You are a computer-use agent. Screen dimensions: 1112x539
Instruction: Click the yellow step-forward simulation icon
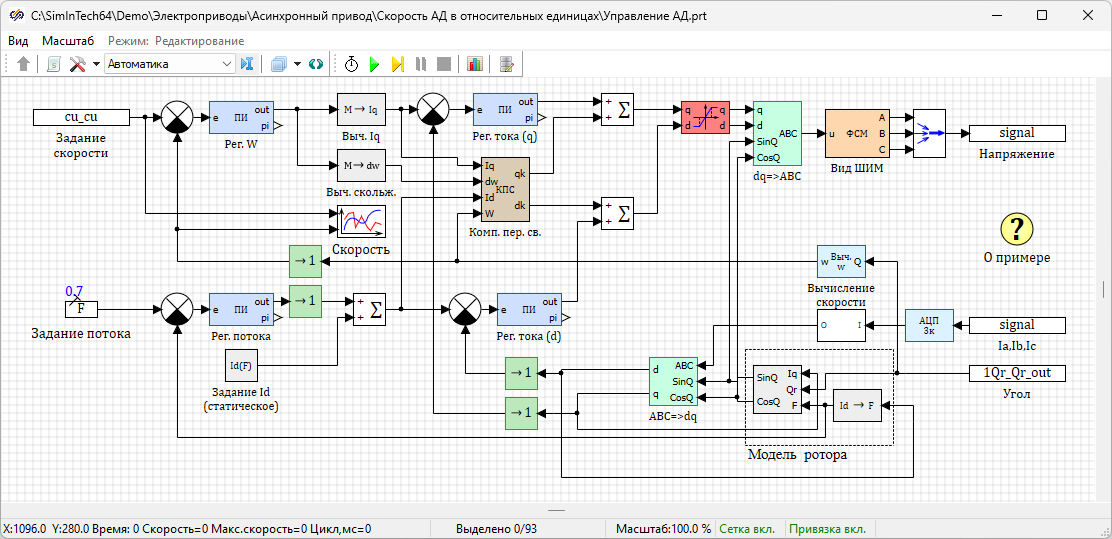click(397, 64)
